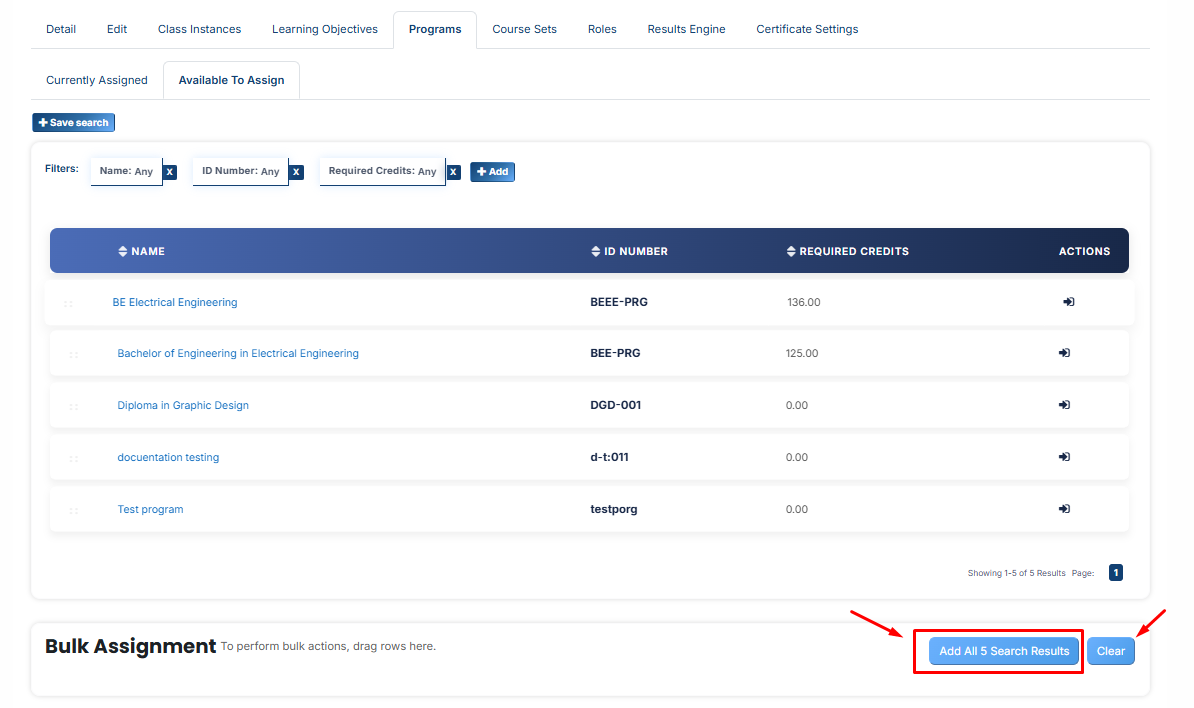Switch to Learning Objectives tab

325,29
